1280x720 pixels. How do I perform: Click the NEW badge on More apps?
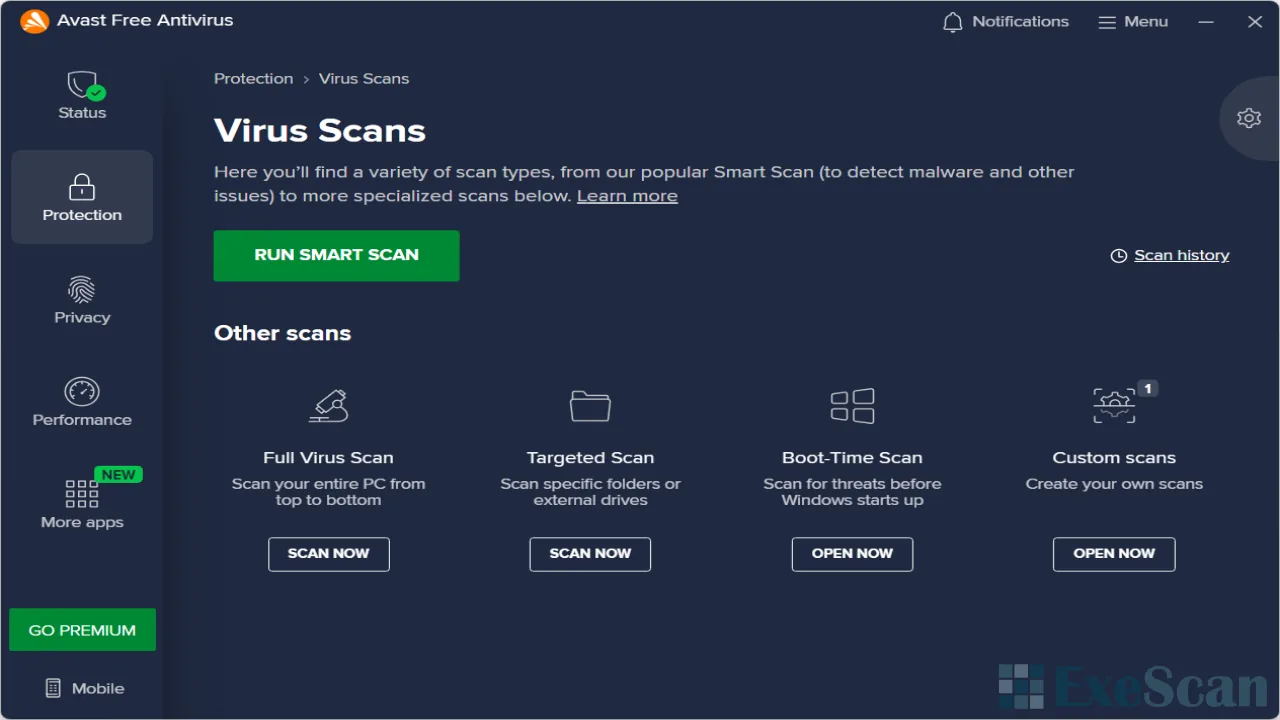[119, 475]
